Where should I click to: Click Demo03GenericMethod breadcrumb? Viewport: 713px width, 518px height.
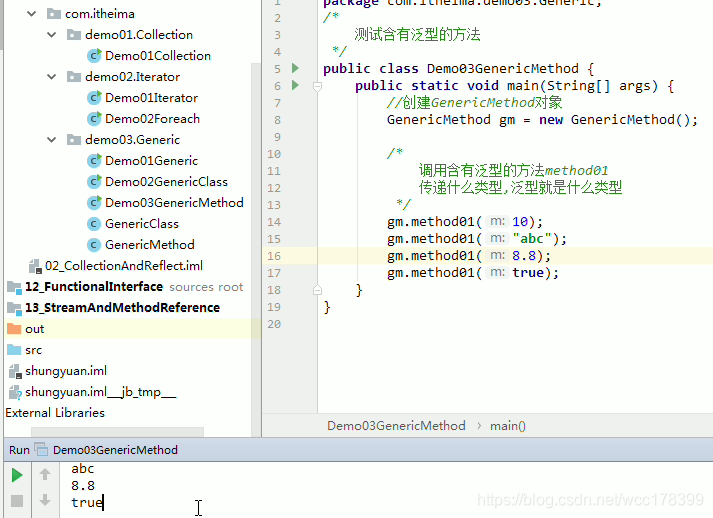pos(396,426)
